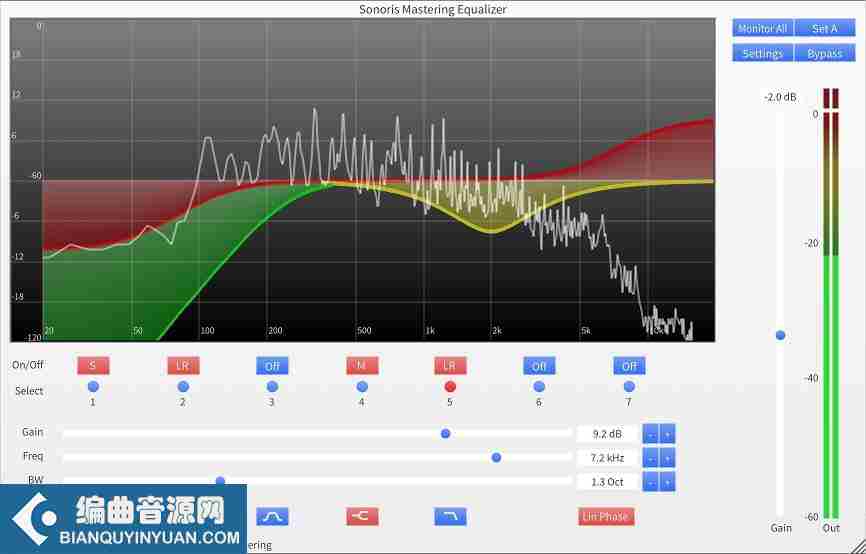Click the -2.0 dB output gain readout
This screenshot has width=866, height=554.
[x=780, y=97]
